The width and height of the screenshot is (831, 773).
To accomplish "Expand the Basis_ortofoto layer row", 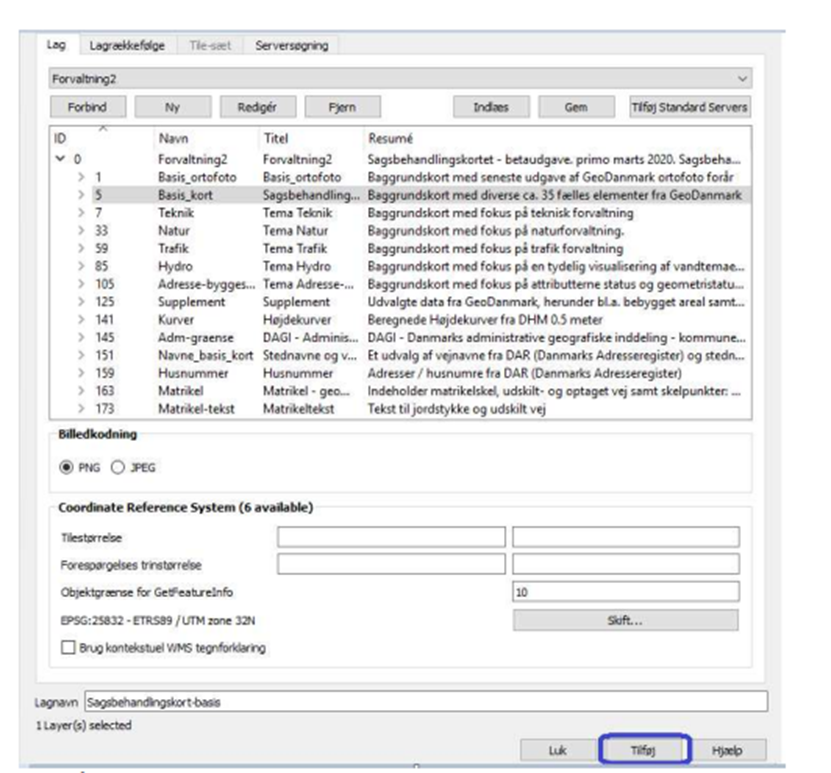I will [81, 177].
